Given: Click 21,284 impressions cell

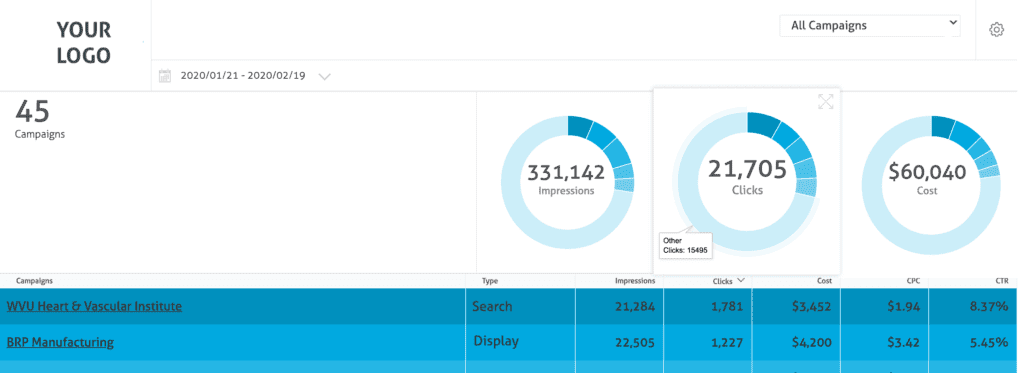Looking at the screenshot, I should click(x=635, y=306).
